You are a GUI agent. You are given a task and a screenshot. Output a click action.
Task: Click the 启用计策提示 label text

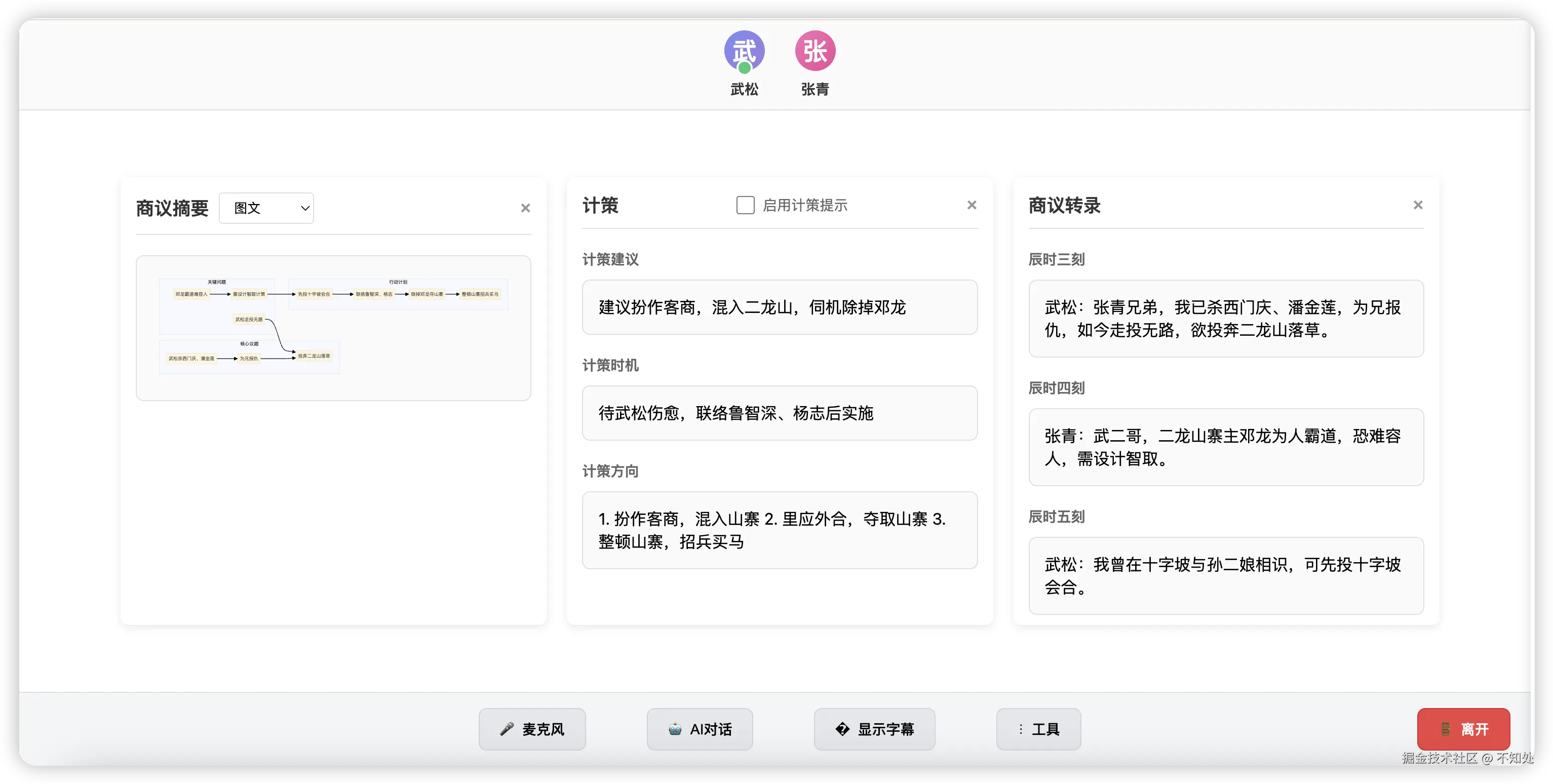pos(805,206)
